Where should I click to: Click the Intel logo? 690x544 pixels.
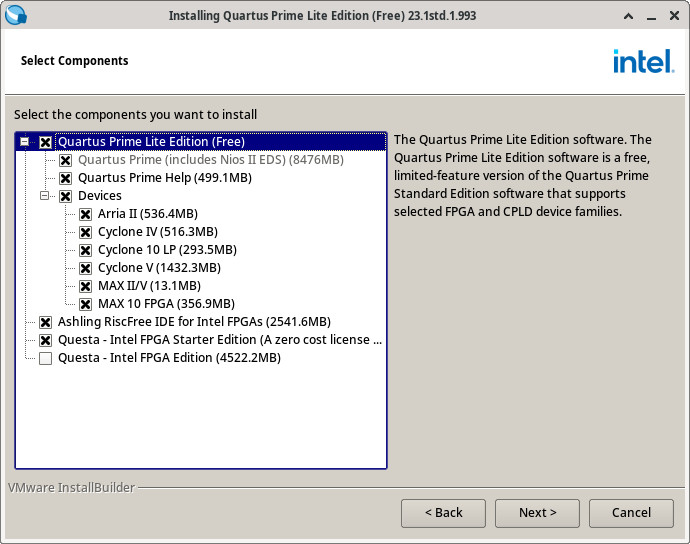(643, 61)
